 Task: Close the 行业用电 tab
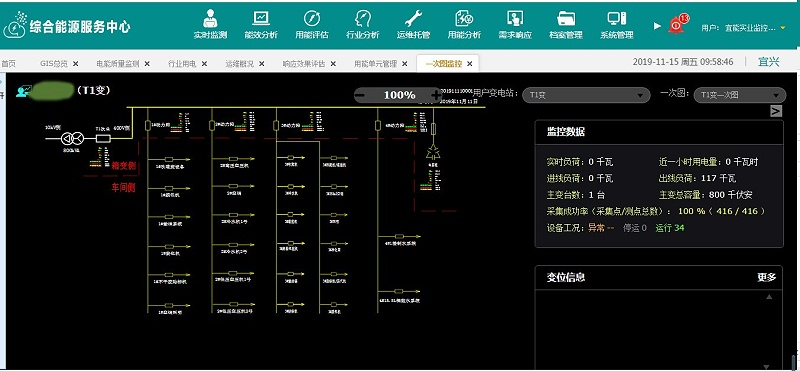pos(204,64)
